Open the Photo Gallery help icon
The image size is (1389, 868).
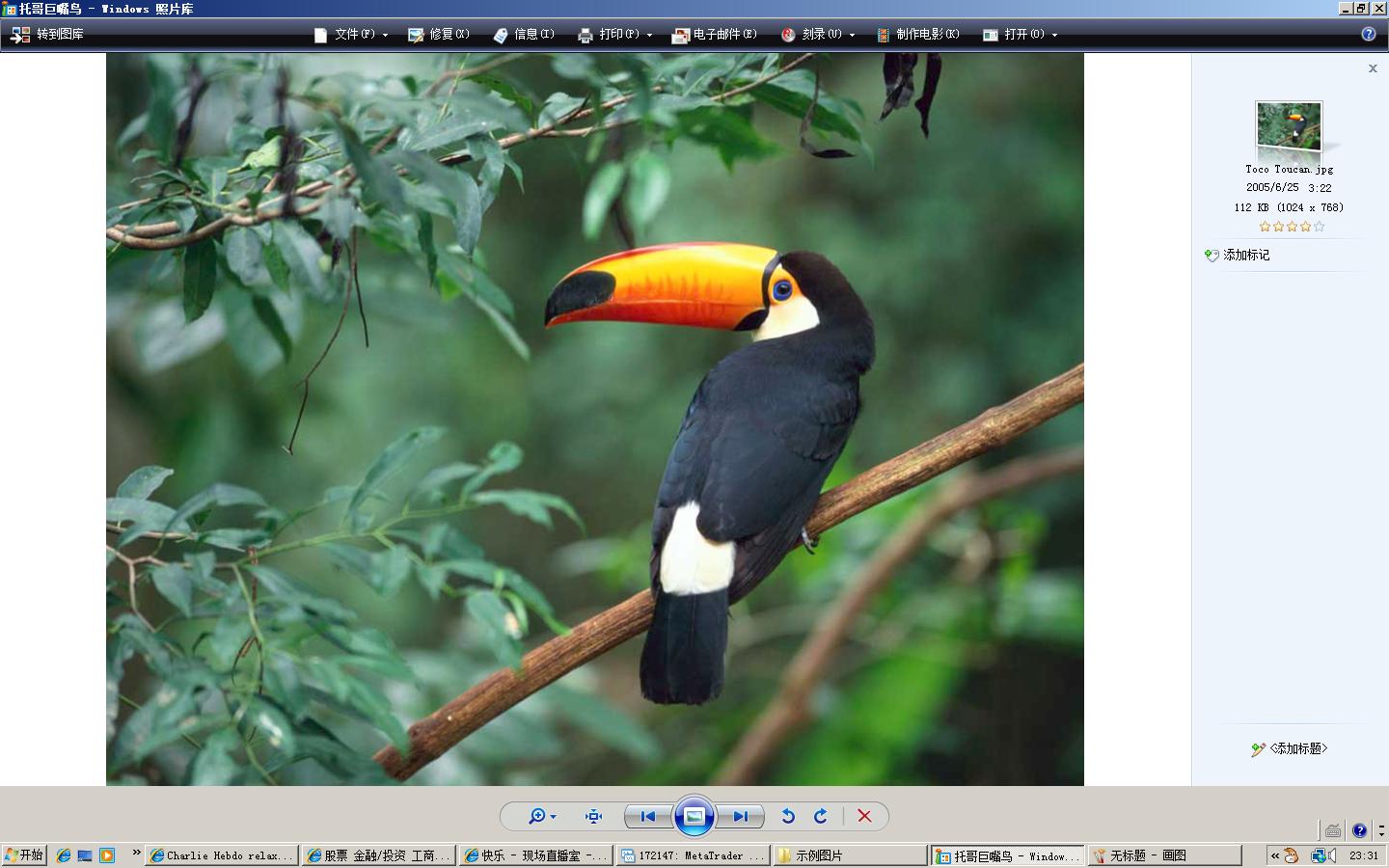[1368, 34]
